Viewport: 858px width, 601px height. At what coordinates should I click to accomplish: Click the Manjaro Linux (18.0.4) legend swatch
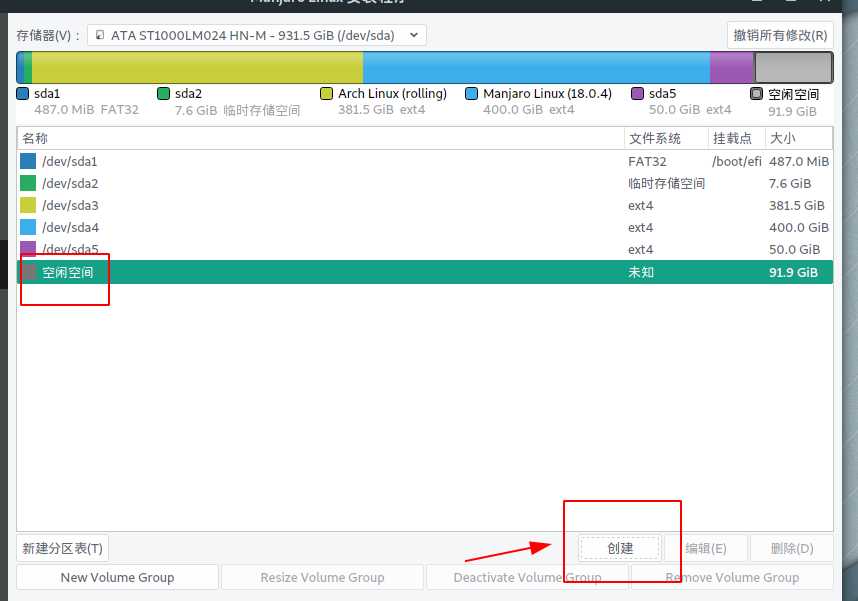471,94
